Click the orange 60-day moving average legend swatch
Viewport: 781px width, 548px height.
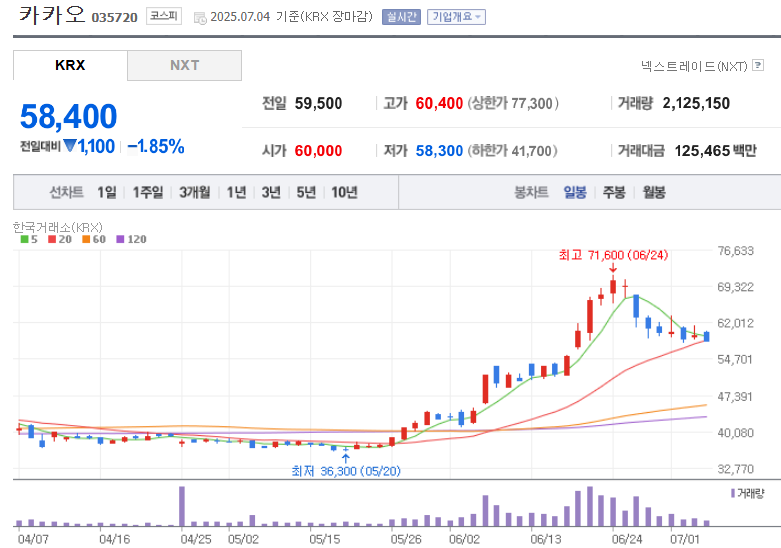tap(86, 240)
